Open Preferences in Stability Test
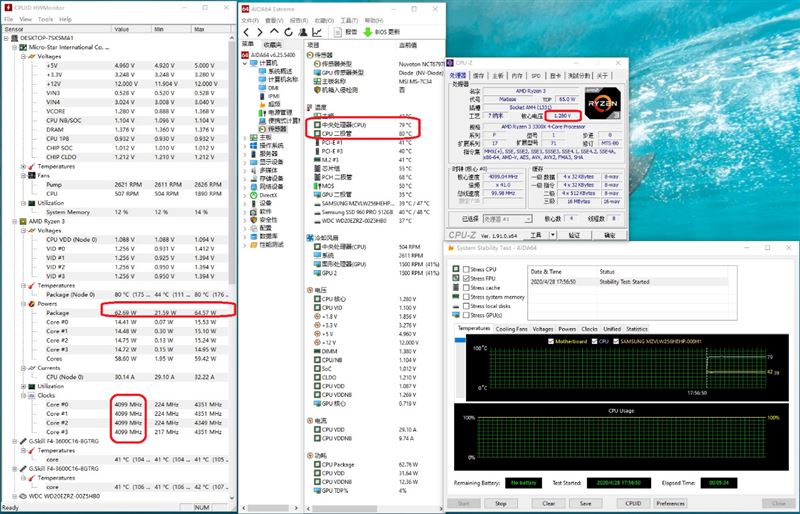This screenshot has height=514, width=800. pos(670,503)
